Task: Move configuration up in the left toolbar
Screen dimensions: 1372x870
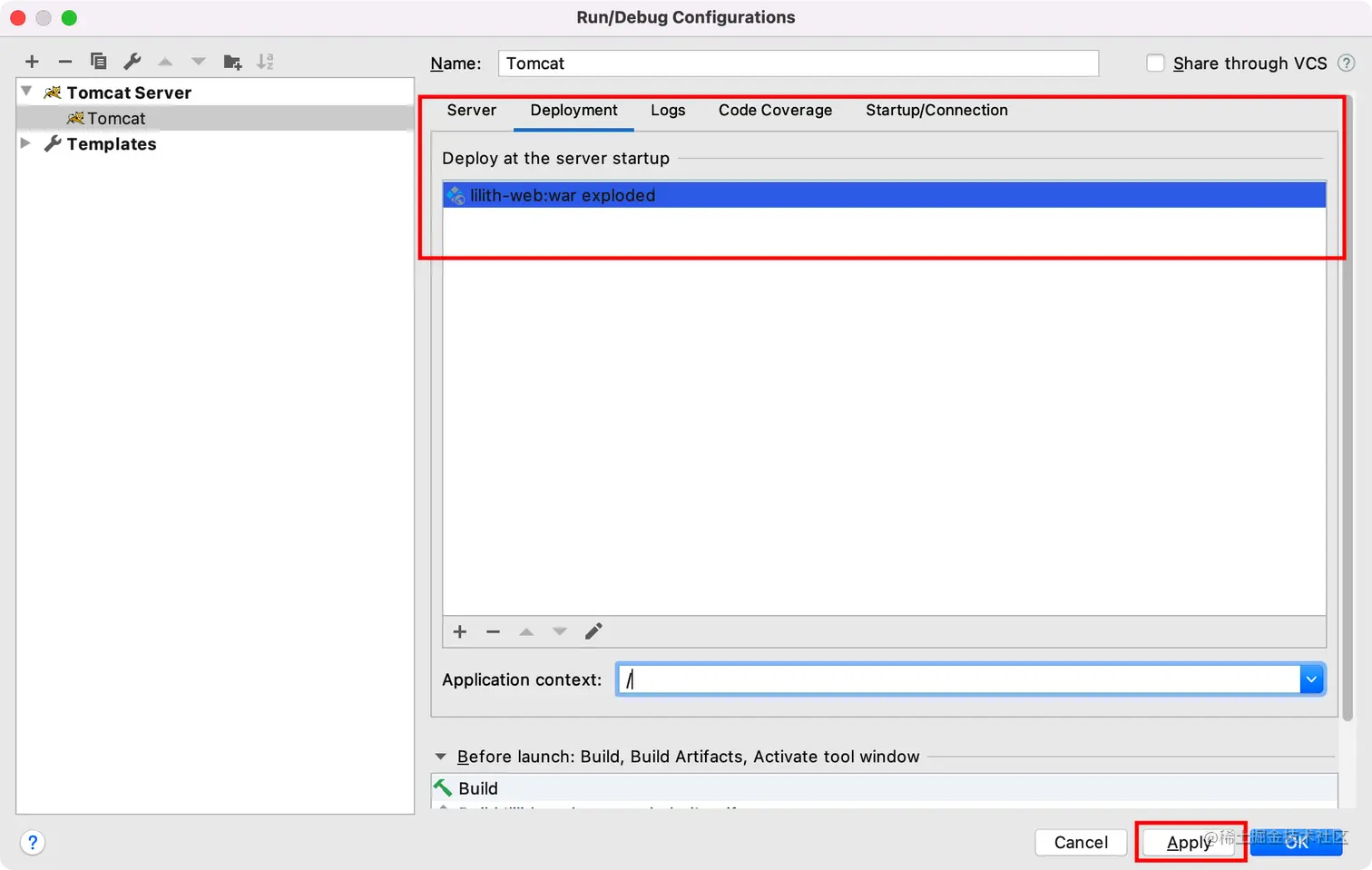Action: point(165,62)
